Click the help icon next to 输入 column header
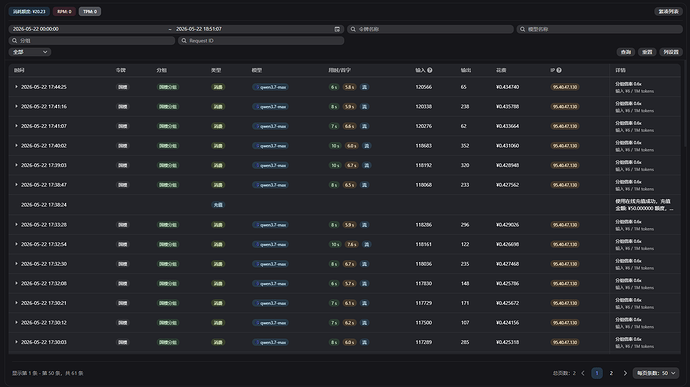 click(429, 70)
